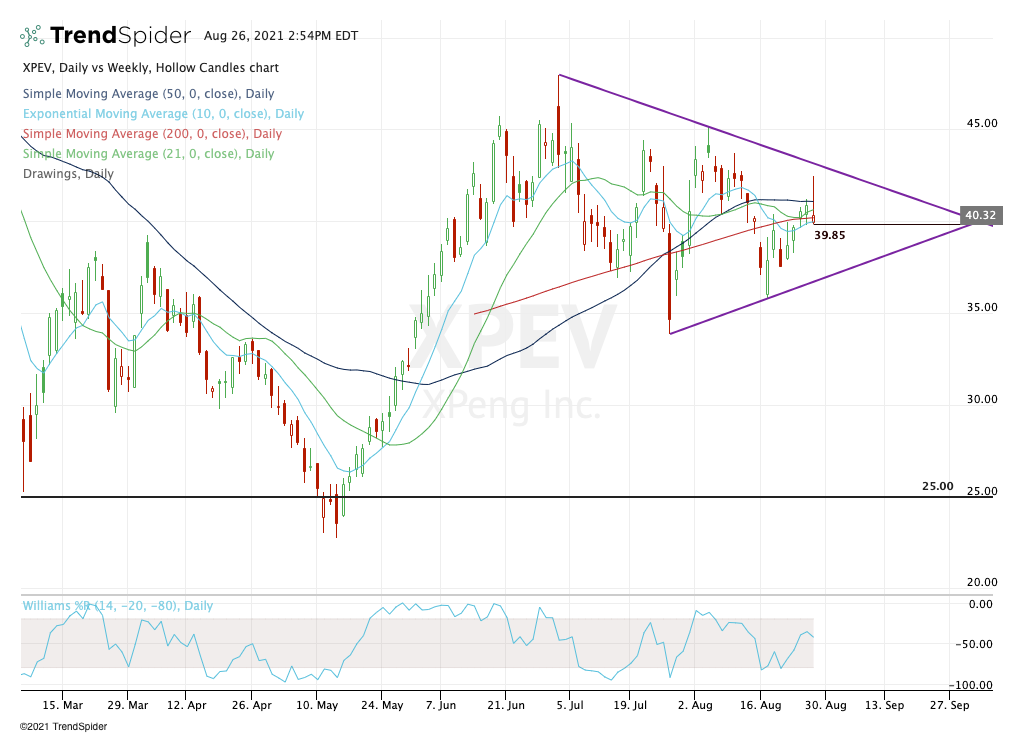The width and height of the screenshot is (1023, 736).
Task: Click the '21. Jun' date axis label
Action: 506,705
